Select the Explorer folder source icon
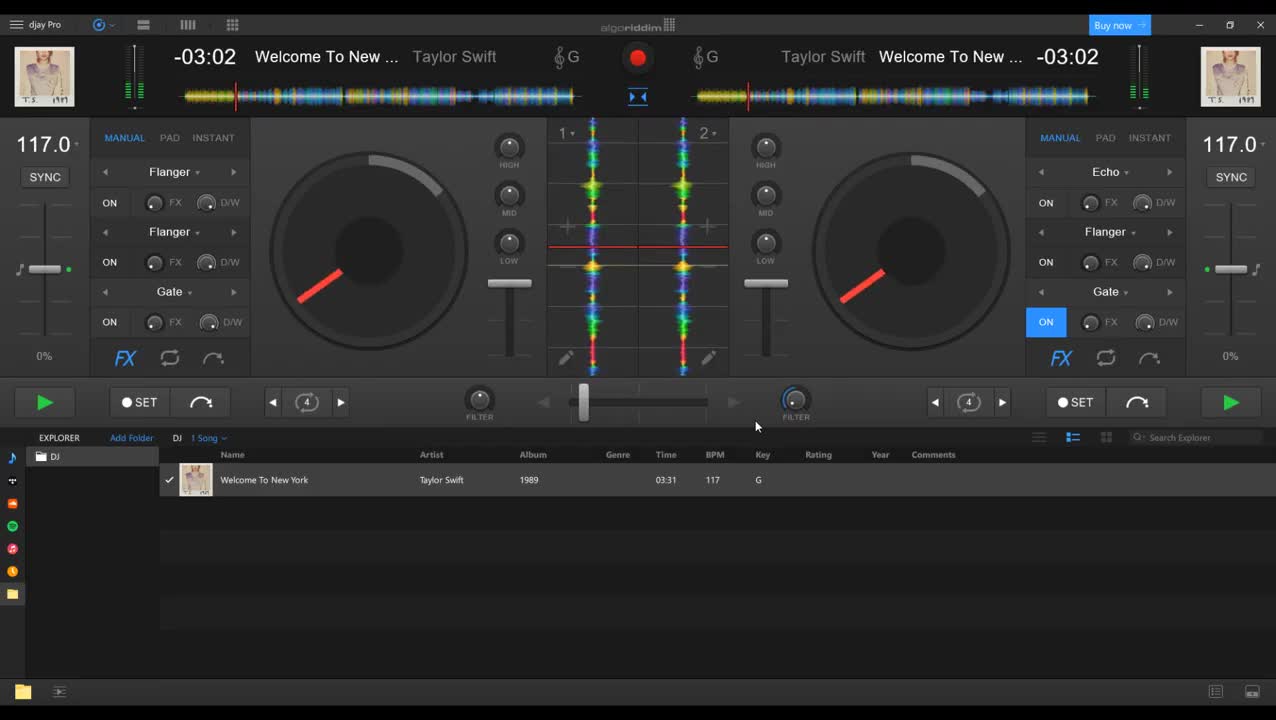Screen dimensions: 1276x720 (13, 594)
